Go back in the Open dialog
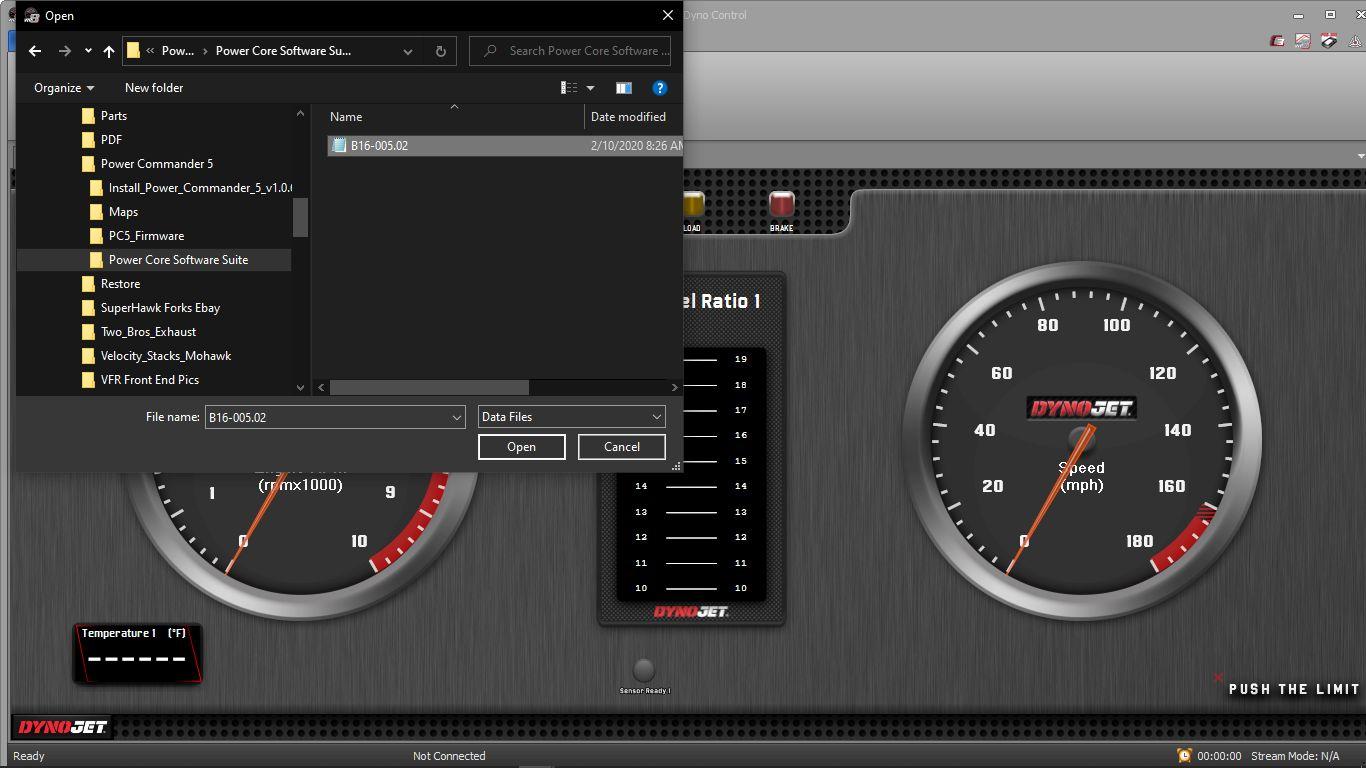 click(x=35, y=51)
